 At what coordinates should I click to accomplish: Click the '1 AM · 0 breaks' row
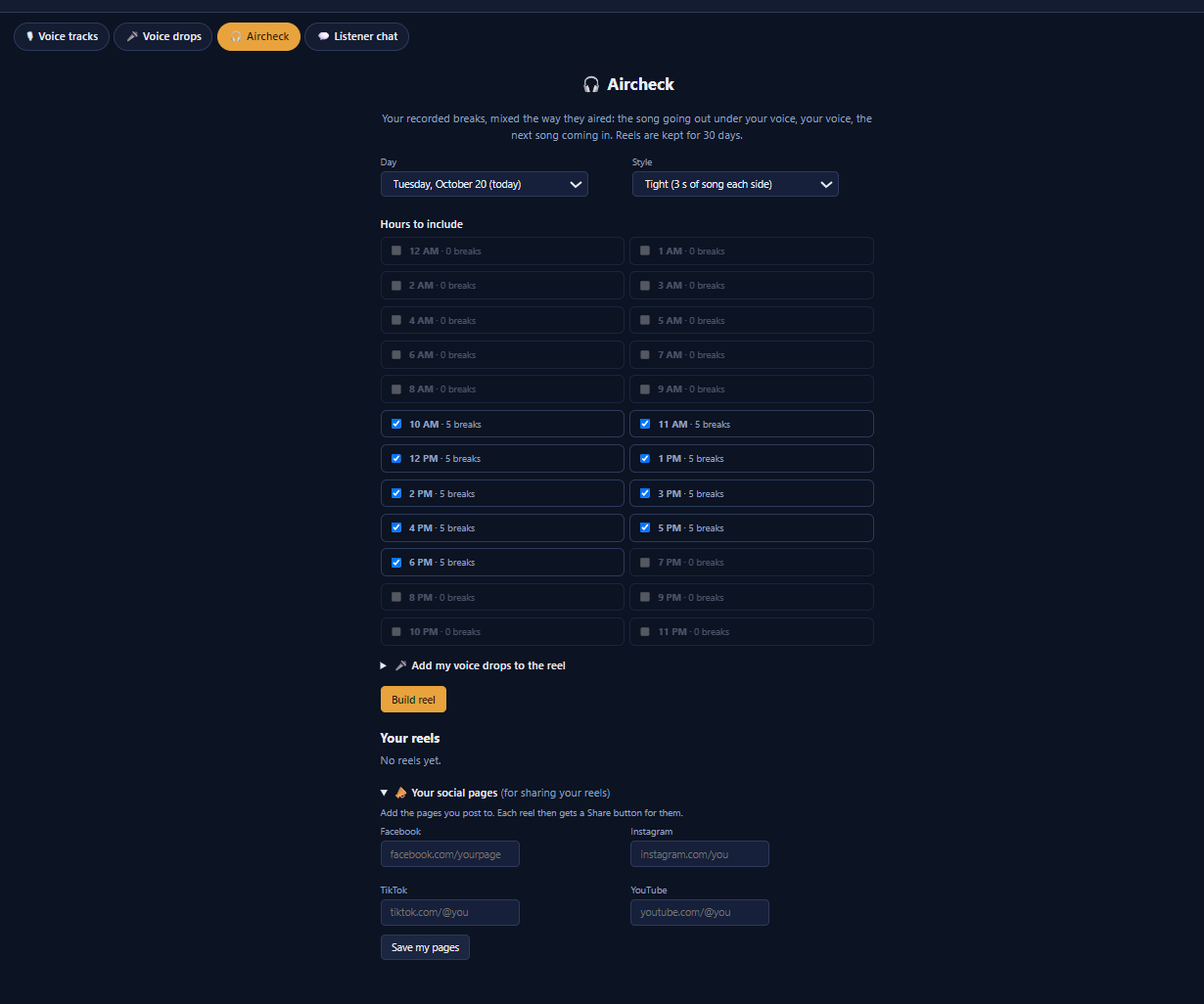point(752,251)
